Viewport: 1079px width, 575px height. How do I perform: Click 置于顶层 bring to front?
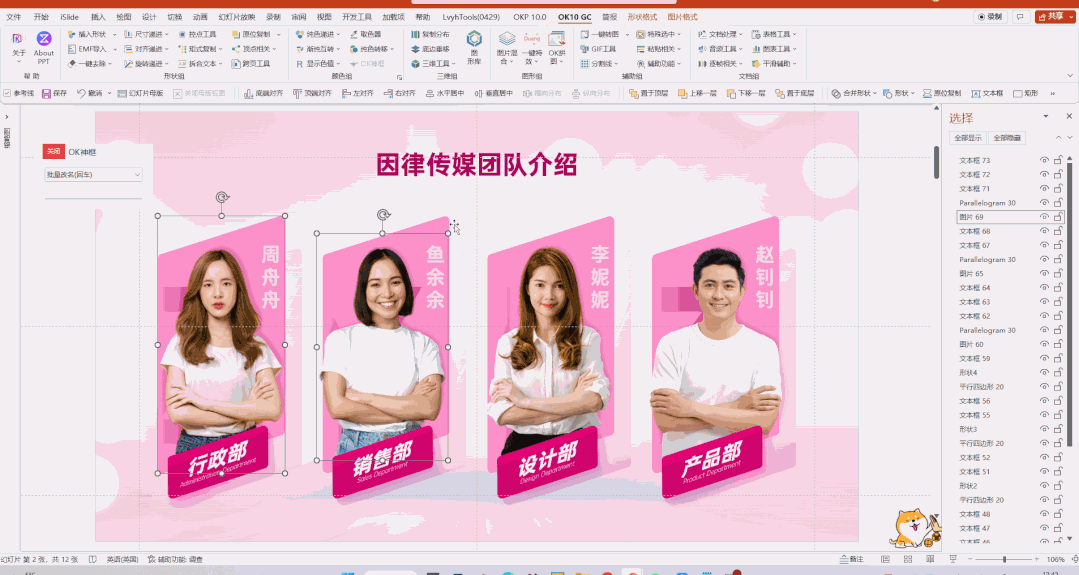649,93
